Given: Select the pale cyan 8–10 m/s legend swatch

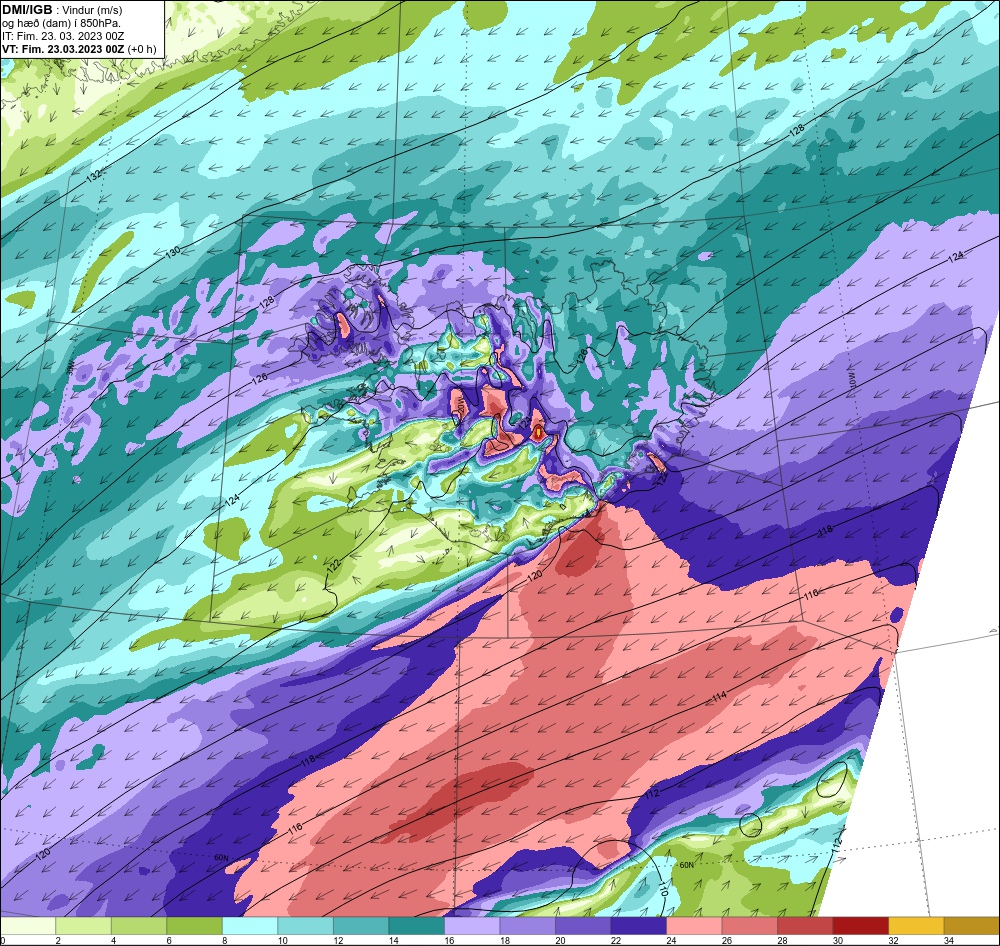Looking at the screenshot, I should pos(250,926).
